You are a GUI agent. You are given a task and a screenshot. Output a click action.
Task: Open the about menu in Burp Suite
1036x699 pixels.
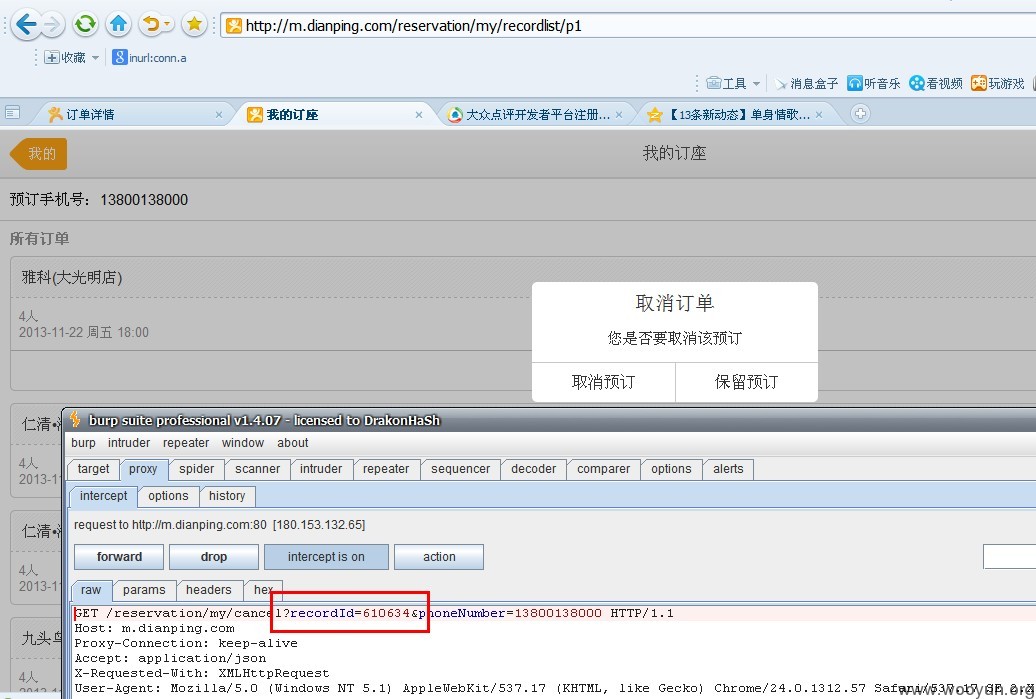click(x=293, y=443)
